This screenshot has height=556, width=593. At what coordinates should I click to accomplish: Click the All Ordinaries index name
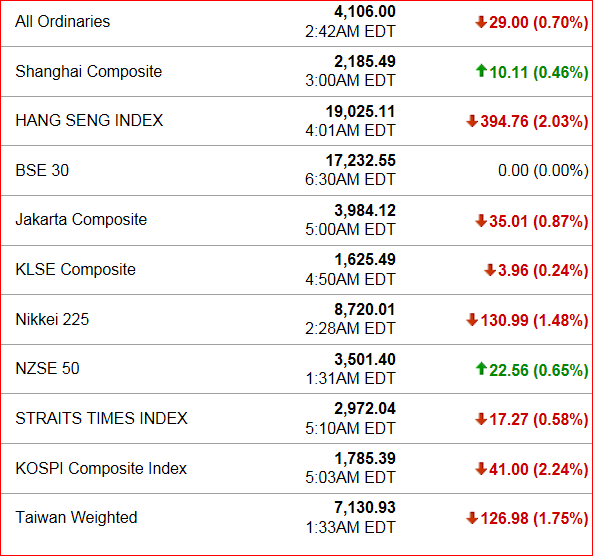click(62, 22)
